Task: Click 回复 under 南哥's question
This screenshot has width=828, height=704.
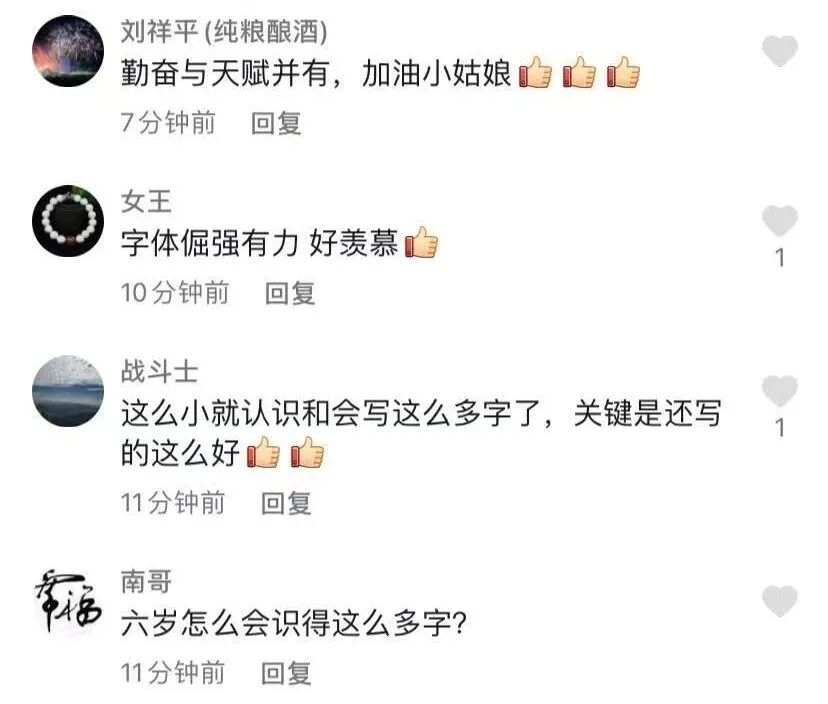Action: click(x=286, y=673)
